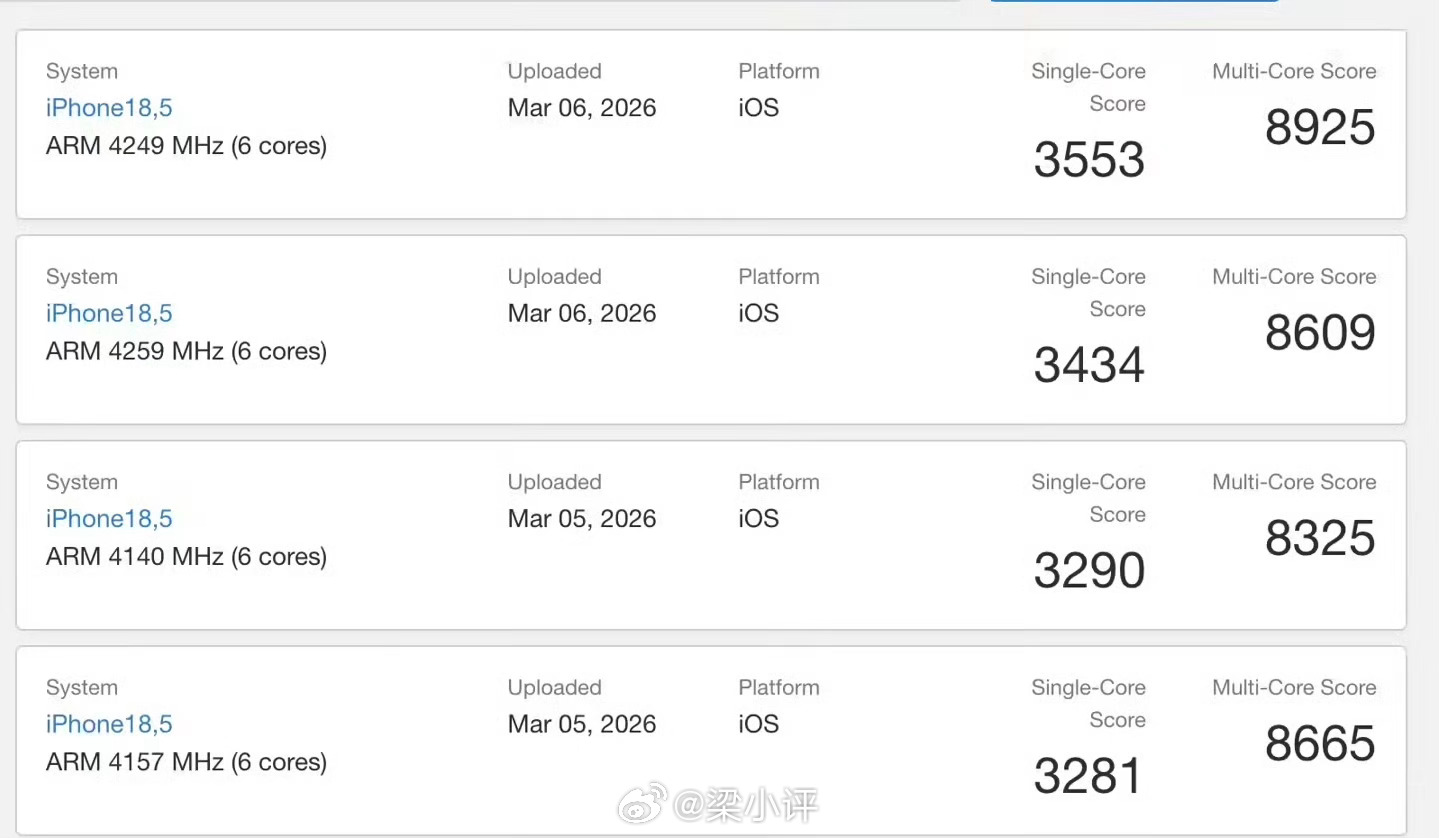Click the blue button at top edge

coord(1134,1)
